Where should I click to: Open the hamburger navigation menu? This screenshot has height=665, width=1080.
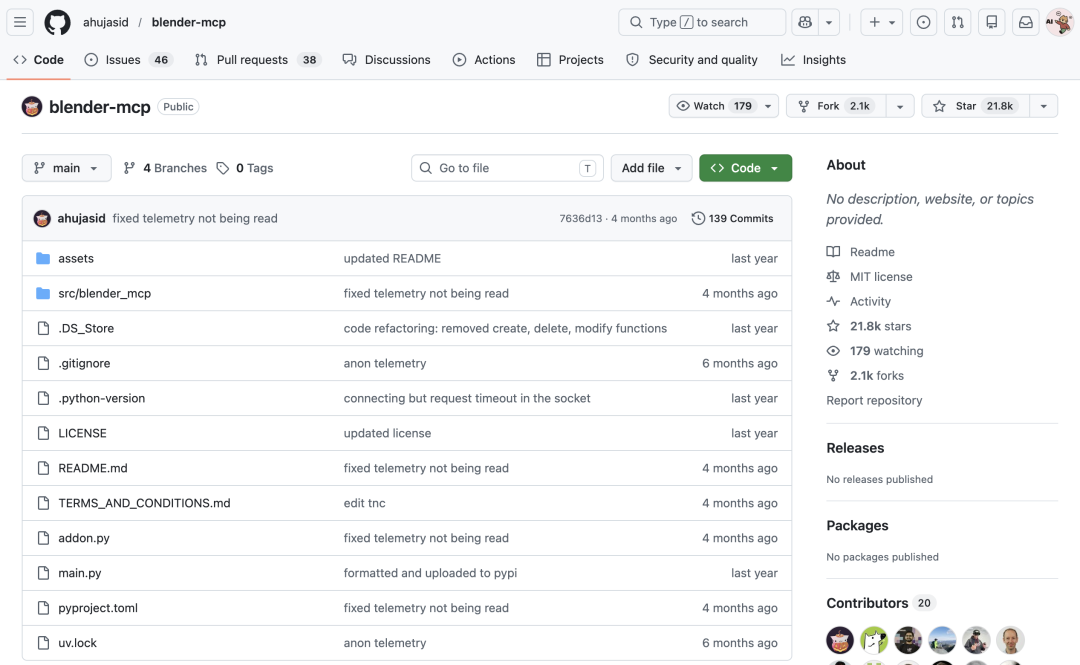[20, 22]
